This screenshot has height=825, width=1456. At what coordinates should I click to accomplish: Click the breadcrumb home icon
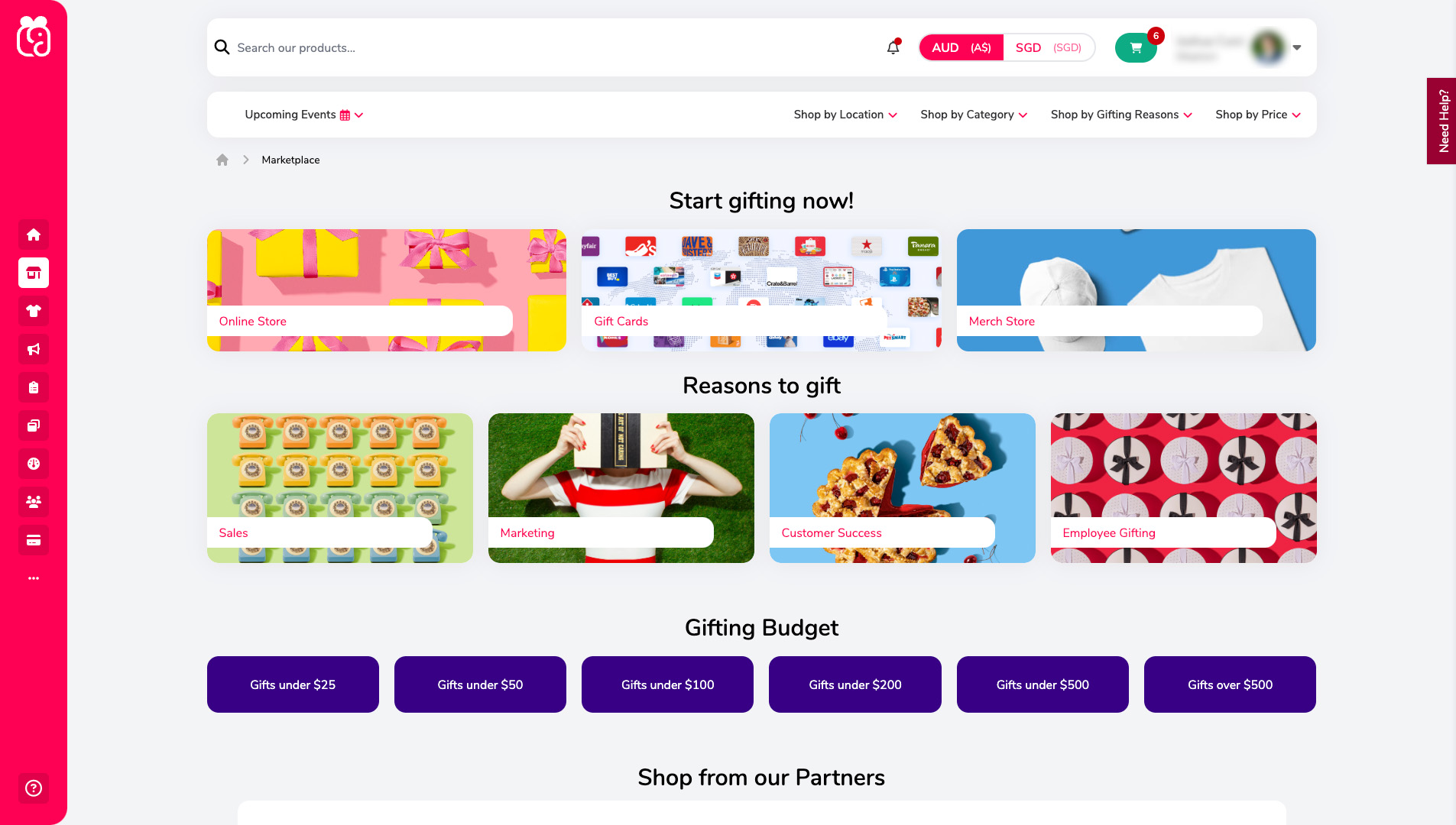click(222, 160)
